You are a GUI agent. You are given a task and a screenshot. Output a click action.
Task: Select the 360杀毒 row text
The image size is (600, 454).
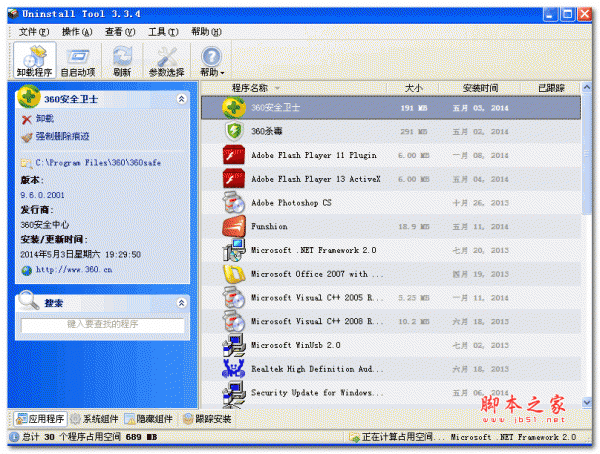click(267, 131)
